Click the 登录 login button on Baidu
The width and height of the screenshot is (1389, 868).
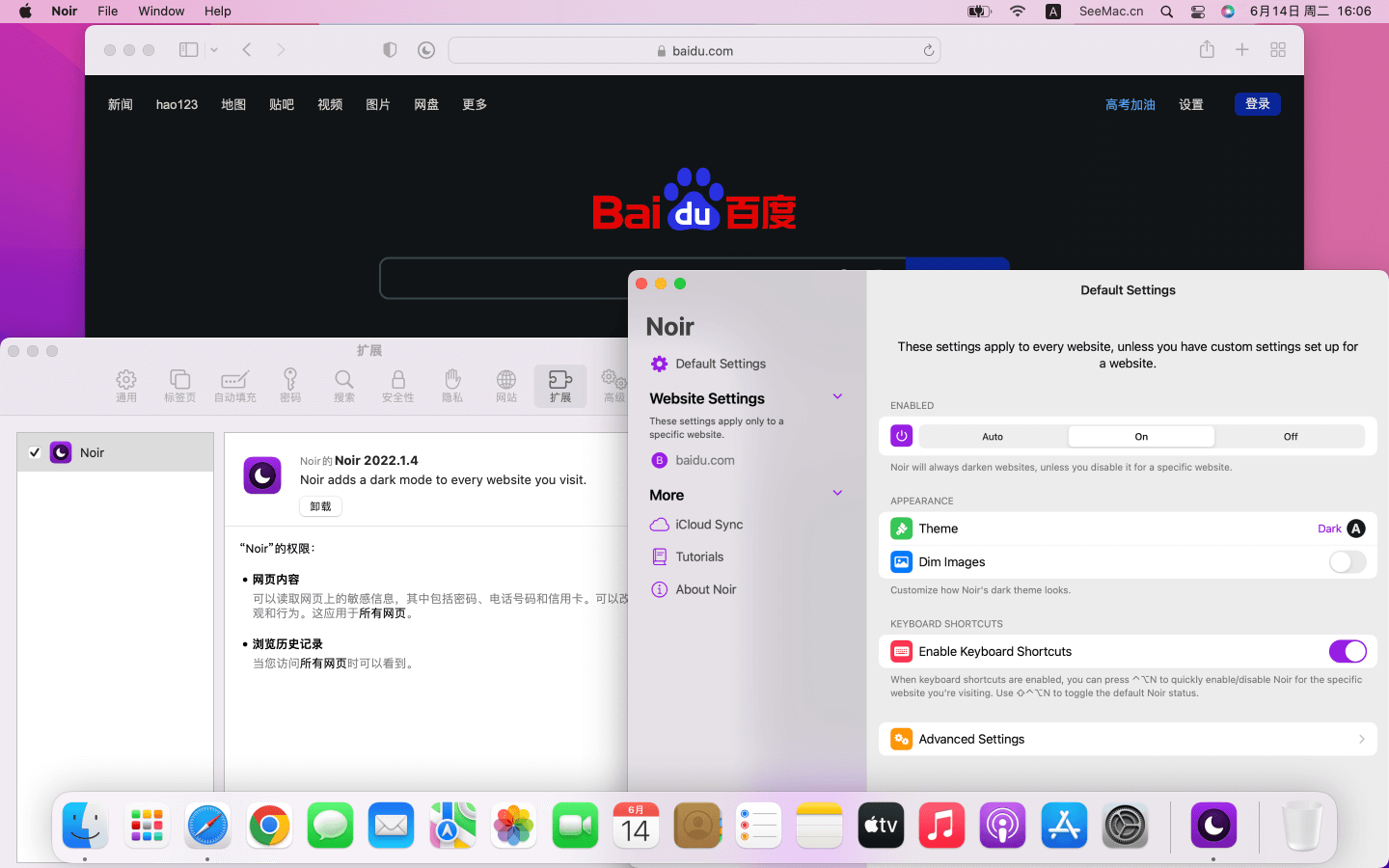pyautogui.click(x=1258, y=104)
